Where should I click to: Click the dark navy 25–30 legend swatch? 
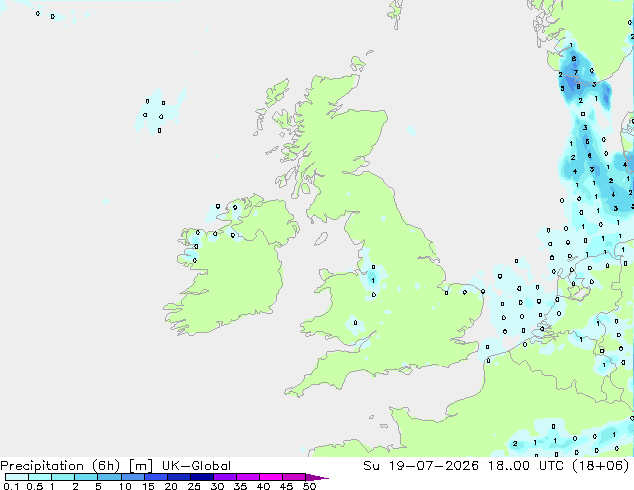202,477
